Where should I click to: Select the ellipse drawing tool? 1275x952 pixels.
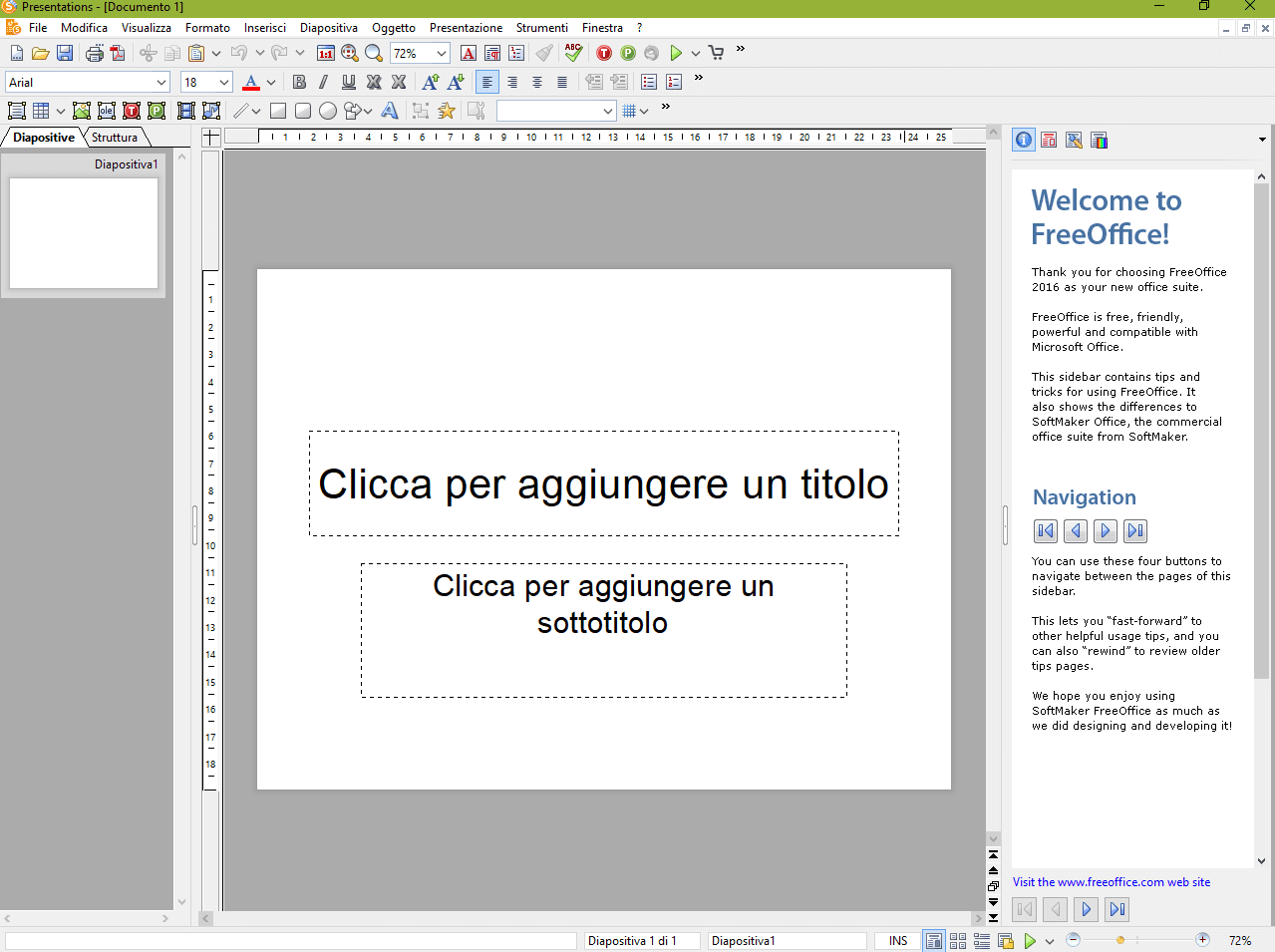(327, 111)
